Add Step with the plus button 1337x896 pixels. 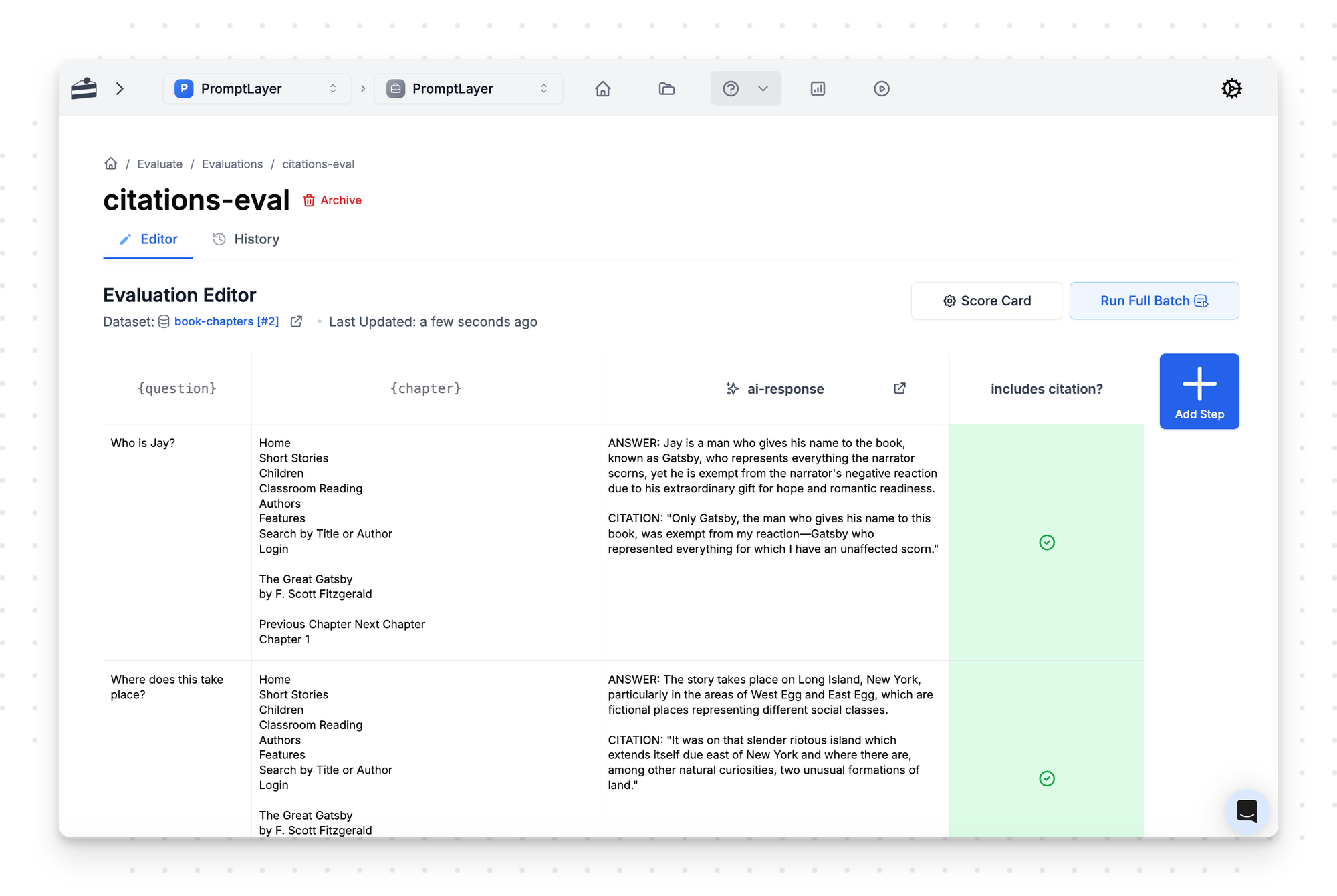coord(1199,392)
